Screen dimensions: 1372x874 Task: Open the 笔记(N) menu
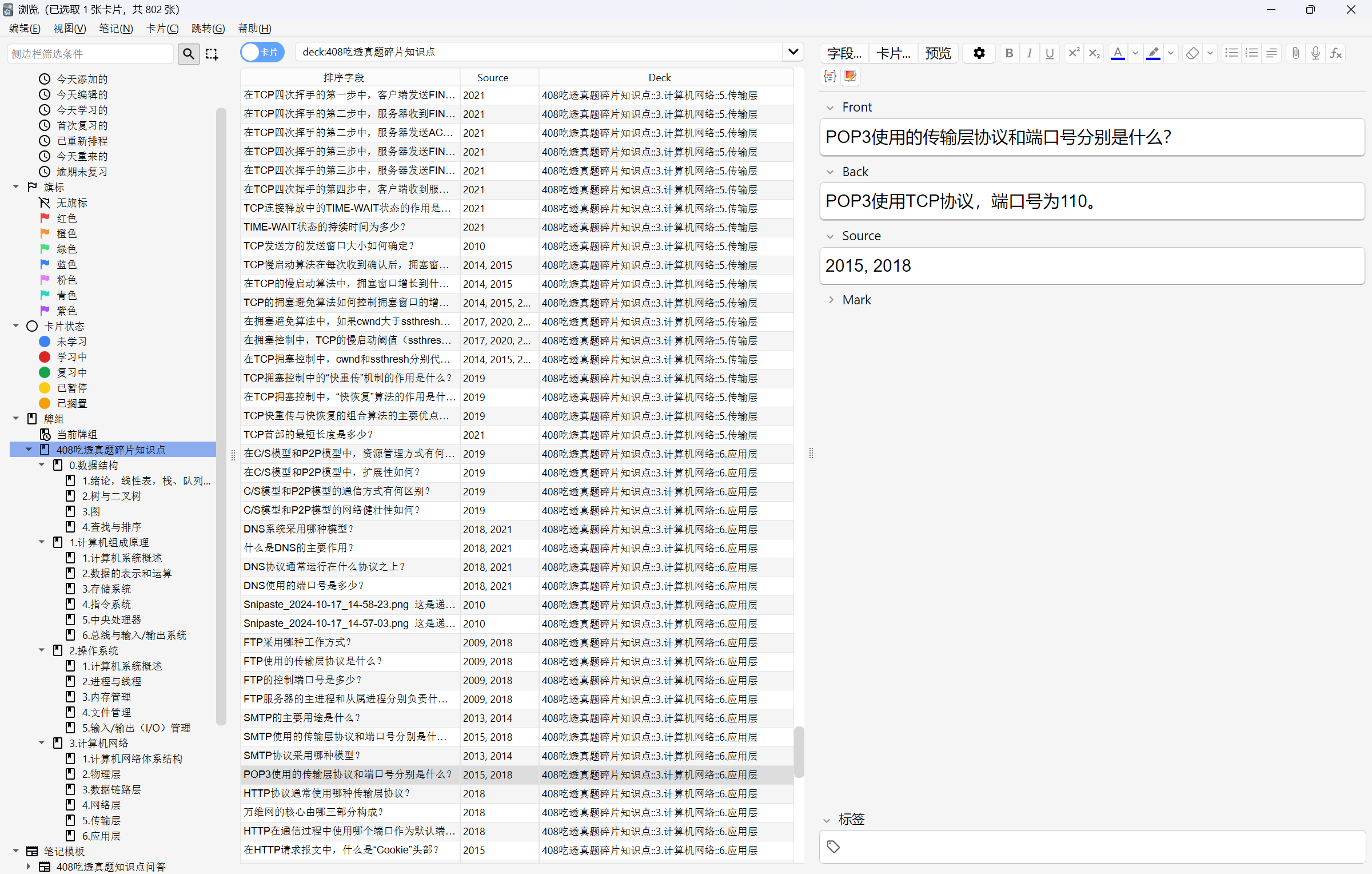click(x=116, y=28)
